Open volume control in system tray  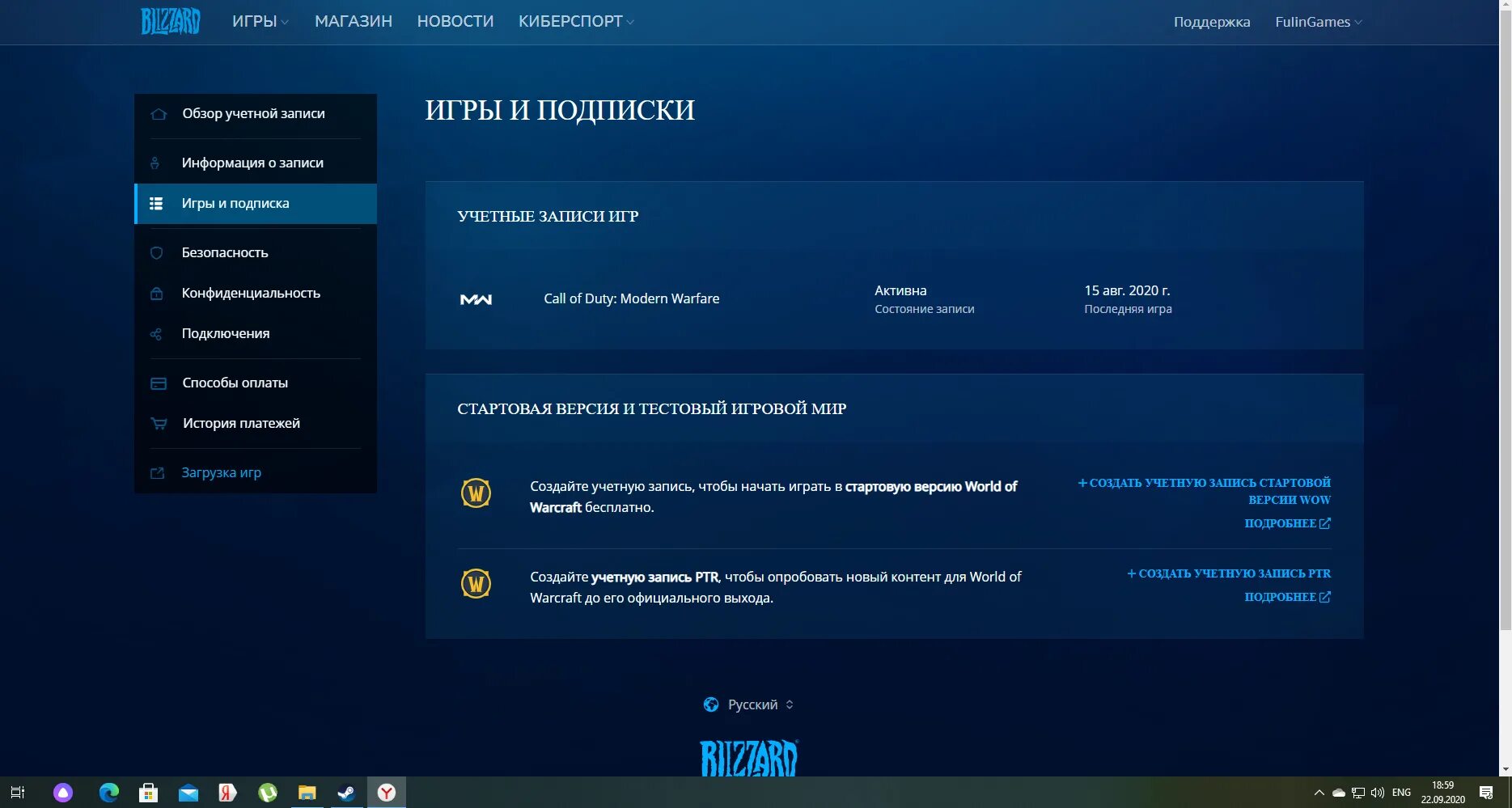coord(1378,793)
